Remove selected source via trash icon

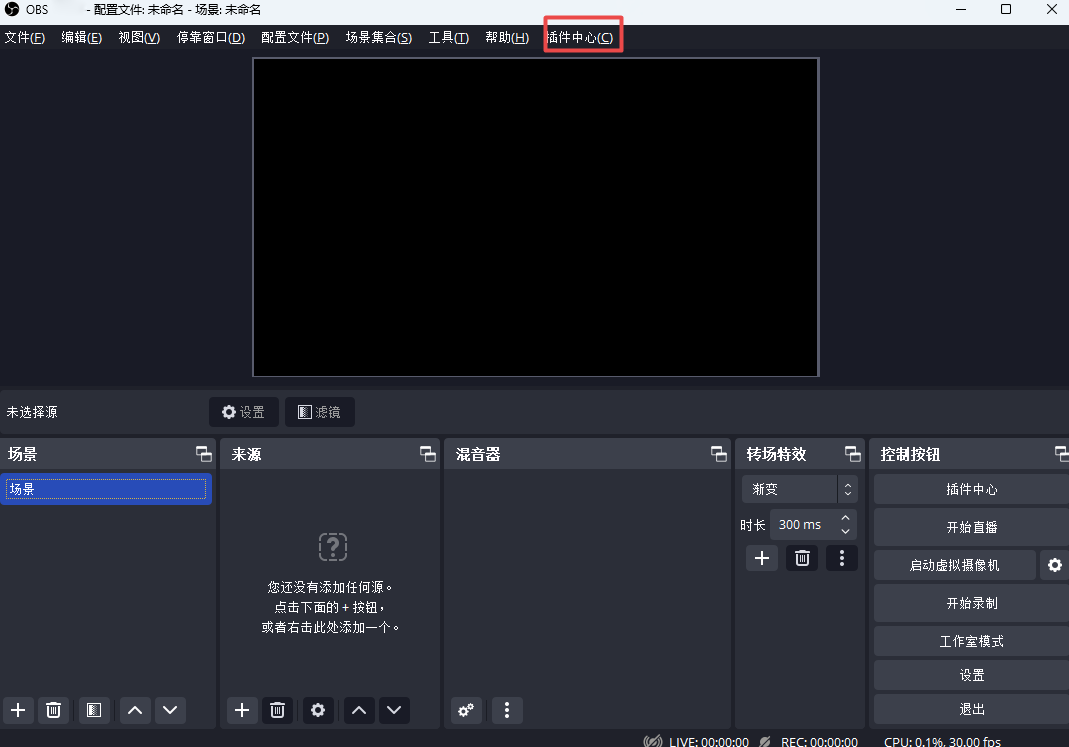pyautogui.click(x=277, y=710)
